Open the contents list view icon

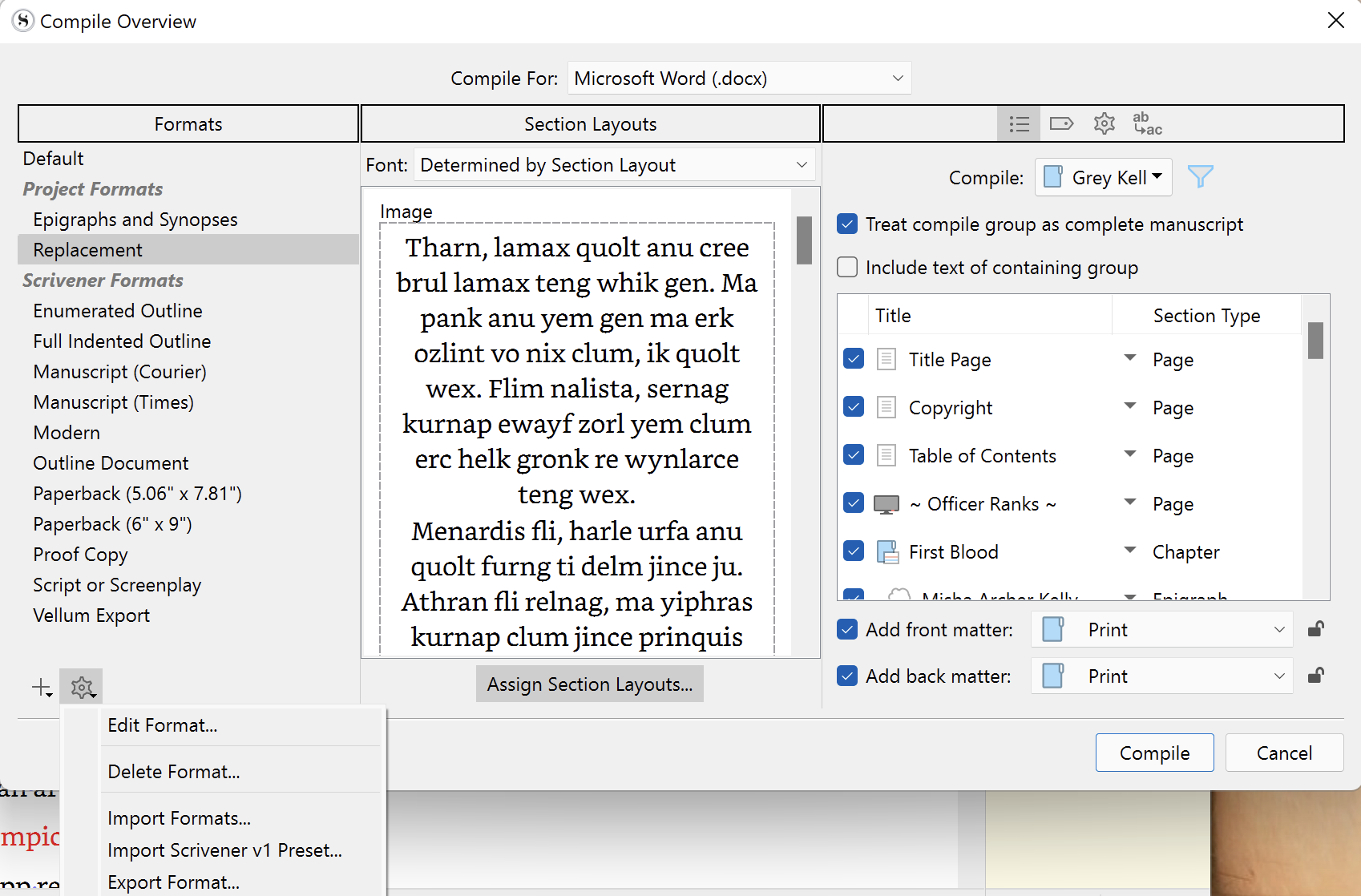click(1019, 123)
